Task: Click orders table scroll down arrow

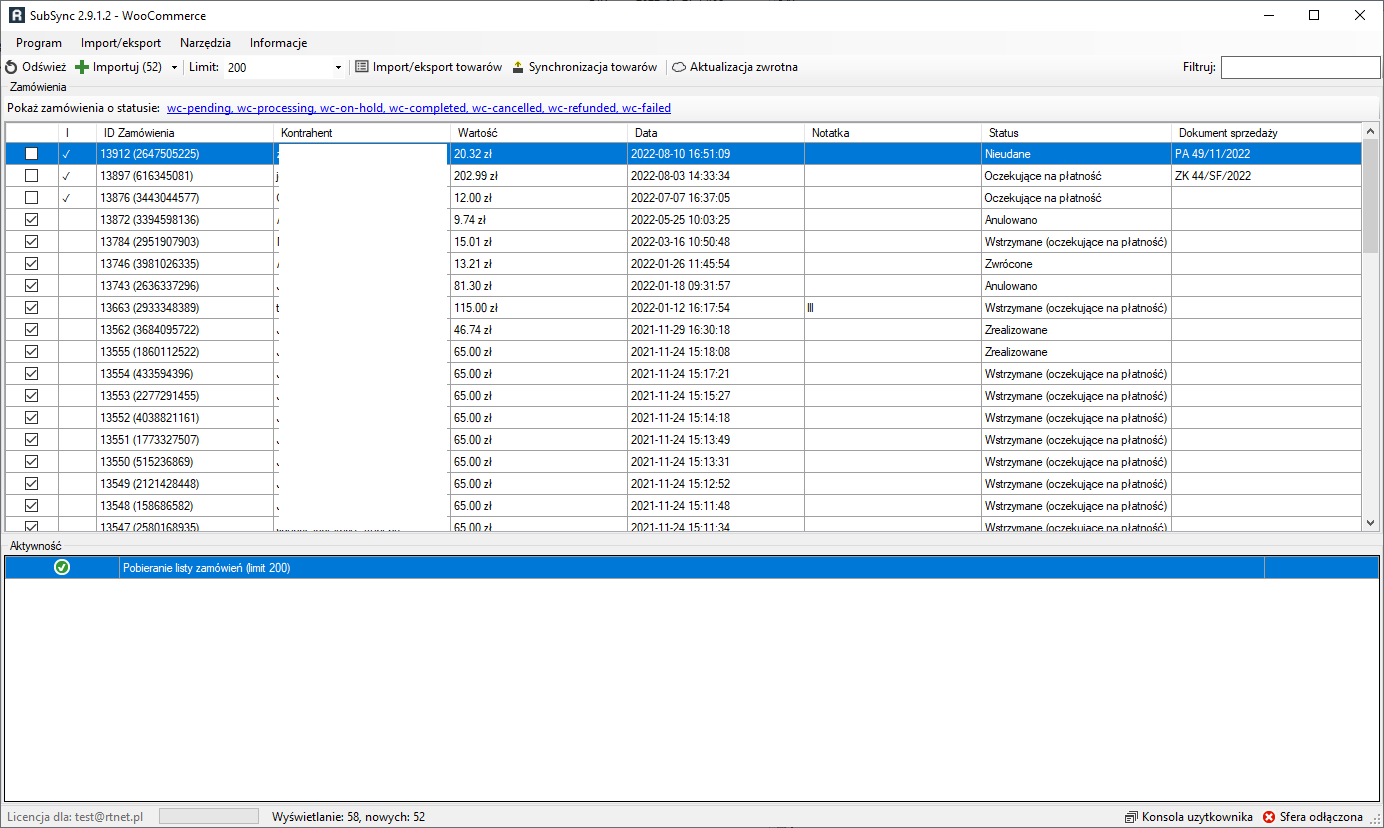Action: (1370, 522)
